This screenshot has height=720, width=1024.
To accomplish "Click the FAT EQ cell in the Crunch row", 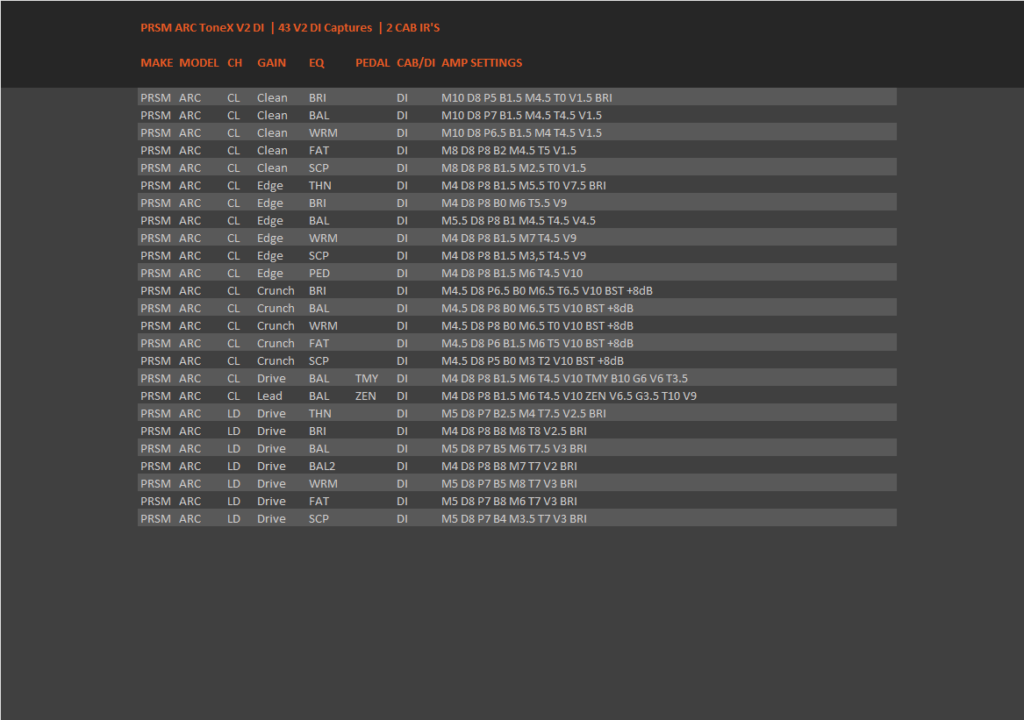I will coord(319,344).
